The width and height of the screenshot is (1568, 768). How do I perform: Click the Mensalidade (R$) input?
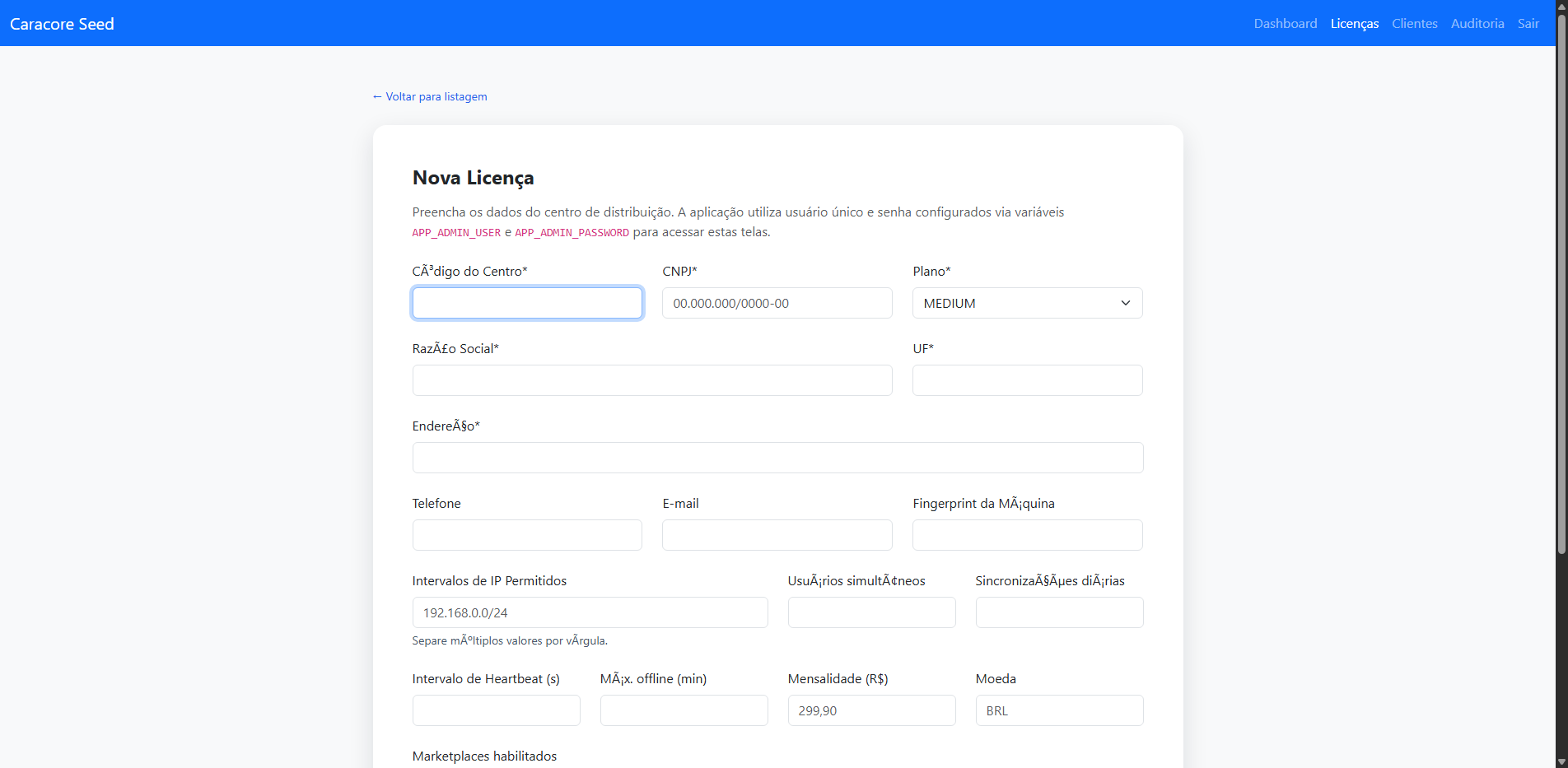coord(870,710)
